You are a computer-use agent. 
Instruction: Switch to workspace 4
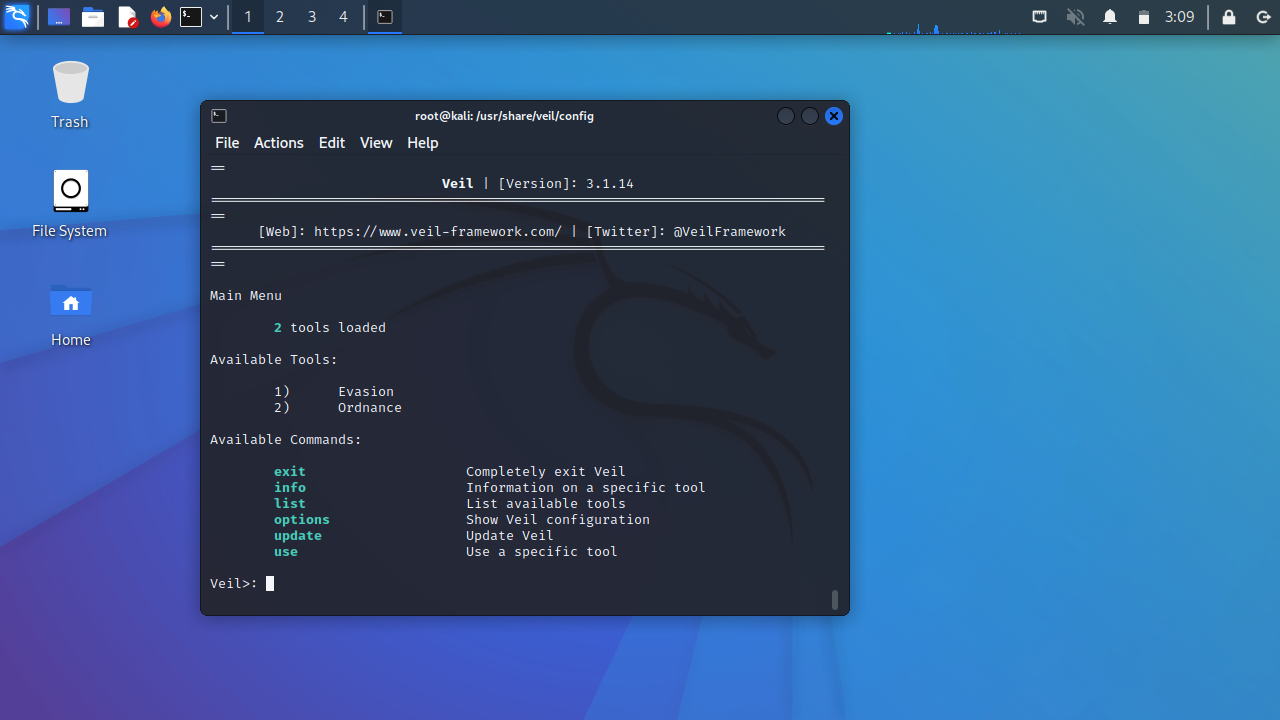344,17
